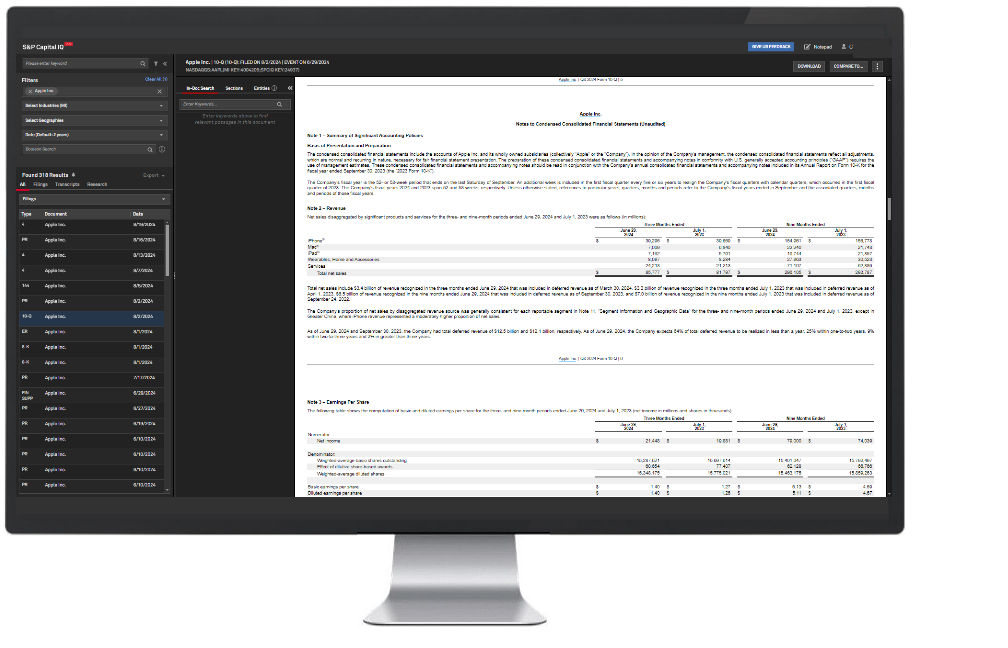1008x648 pixels.
Task: Sort results by the Date column header
Action: (x=138, y=214)
